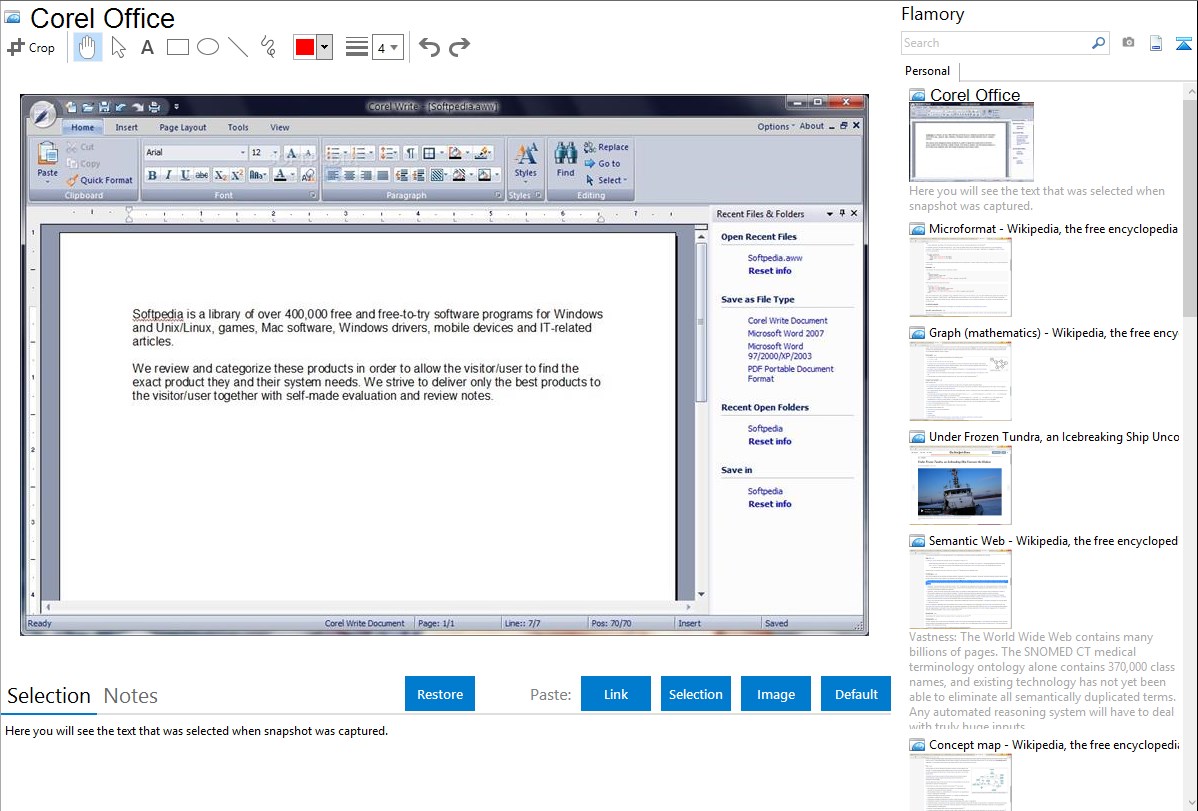Click the magnifier search icon

click(1099, 43)
